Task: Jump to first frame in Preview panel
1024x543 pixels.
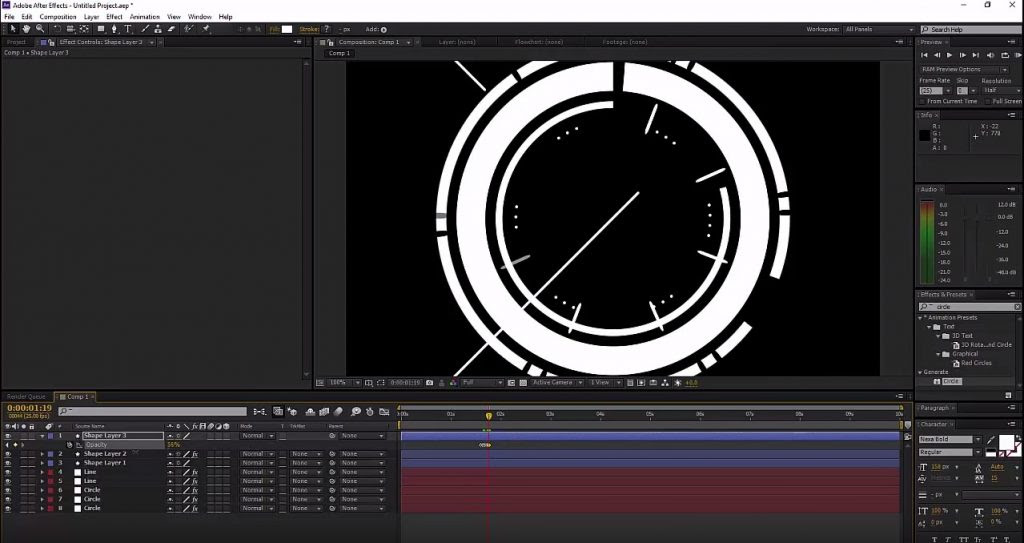Action: click(x=924, y=56)
